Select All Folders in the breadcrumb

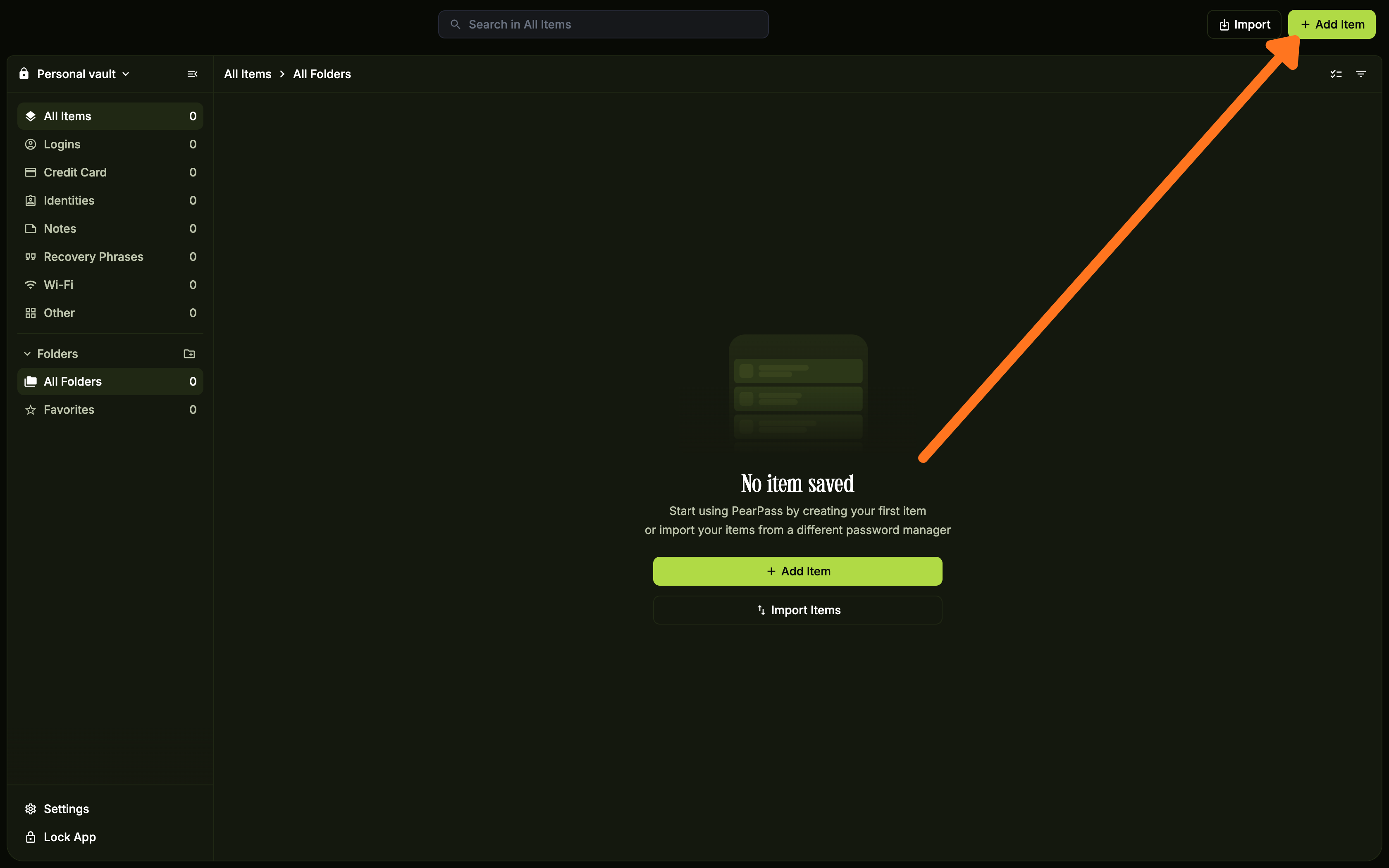pyautogui.click(x=322, y=74)
